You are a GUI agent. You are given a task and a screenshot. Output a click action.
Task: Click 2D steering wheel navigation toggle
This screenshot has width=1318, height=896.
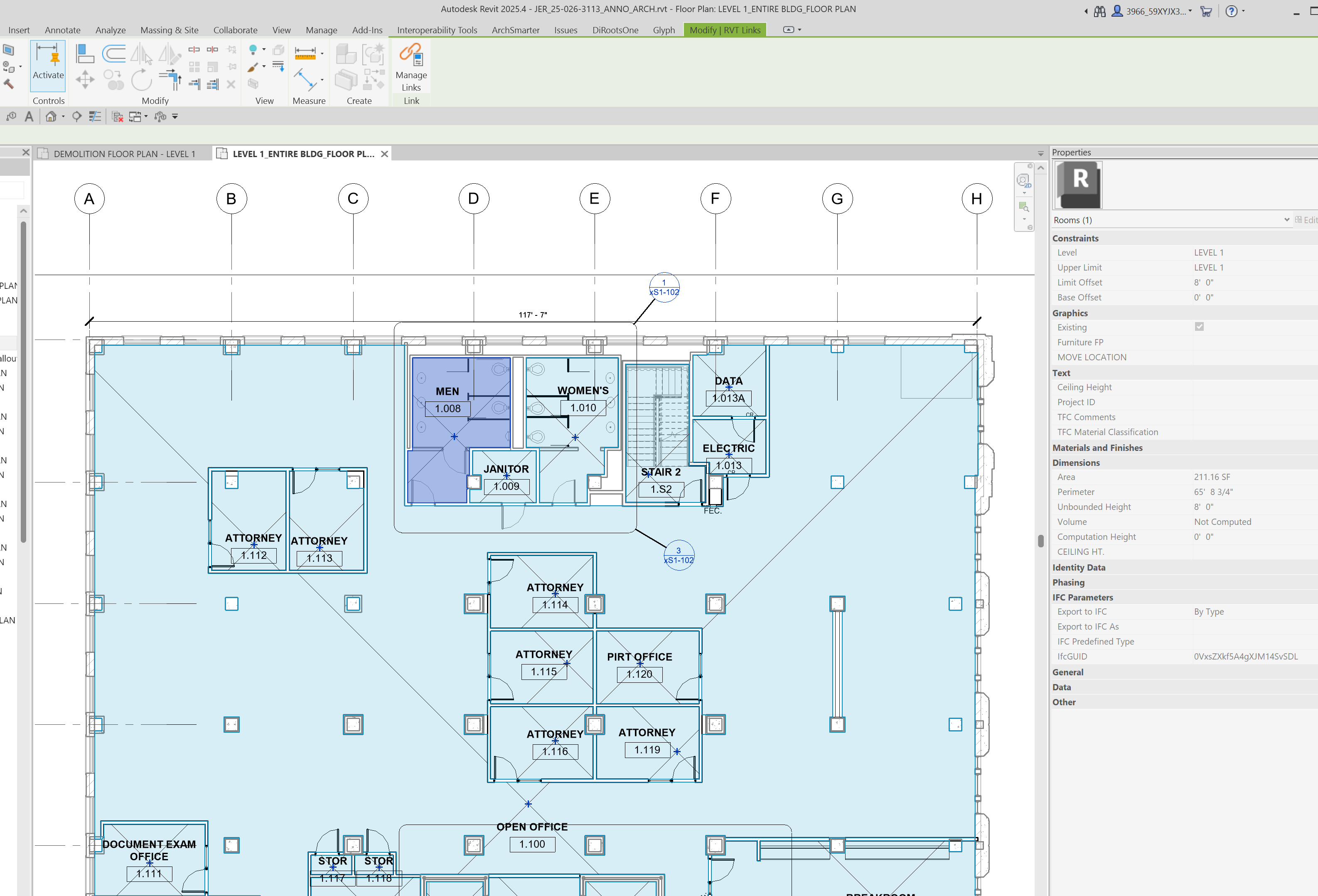tap(1024, 181)
